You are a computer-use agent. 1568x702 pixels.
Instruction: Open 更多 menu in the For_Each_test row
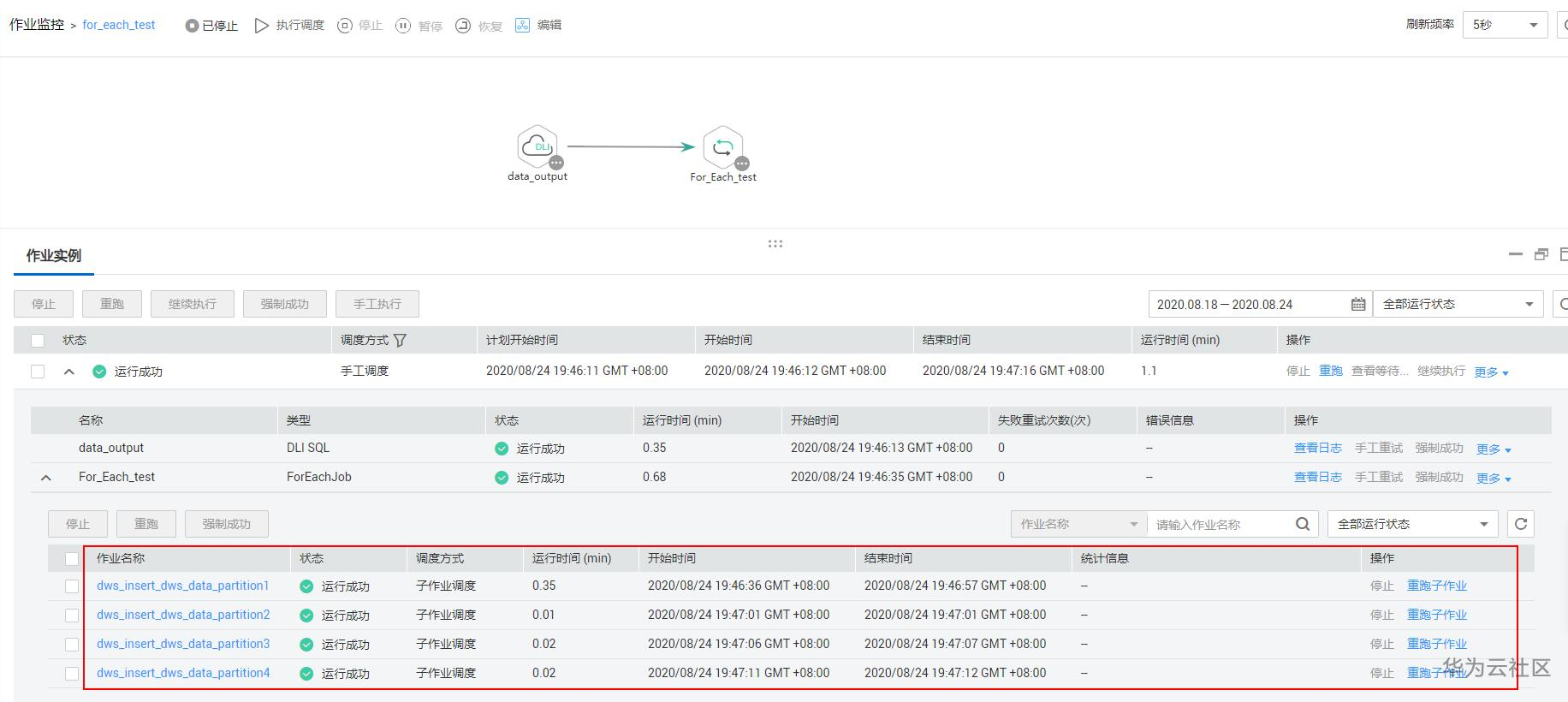[x=1494, y=478]
